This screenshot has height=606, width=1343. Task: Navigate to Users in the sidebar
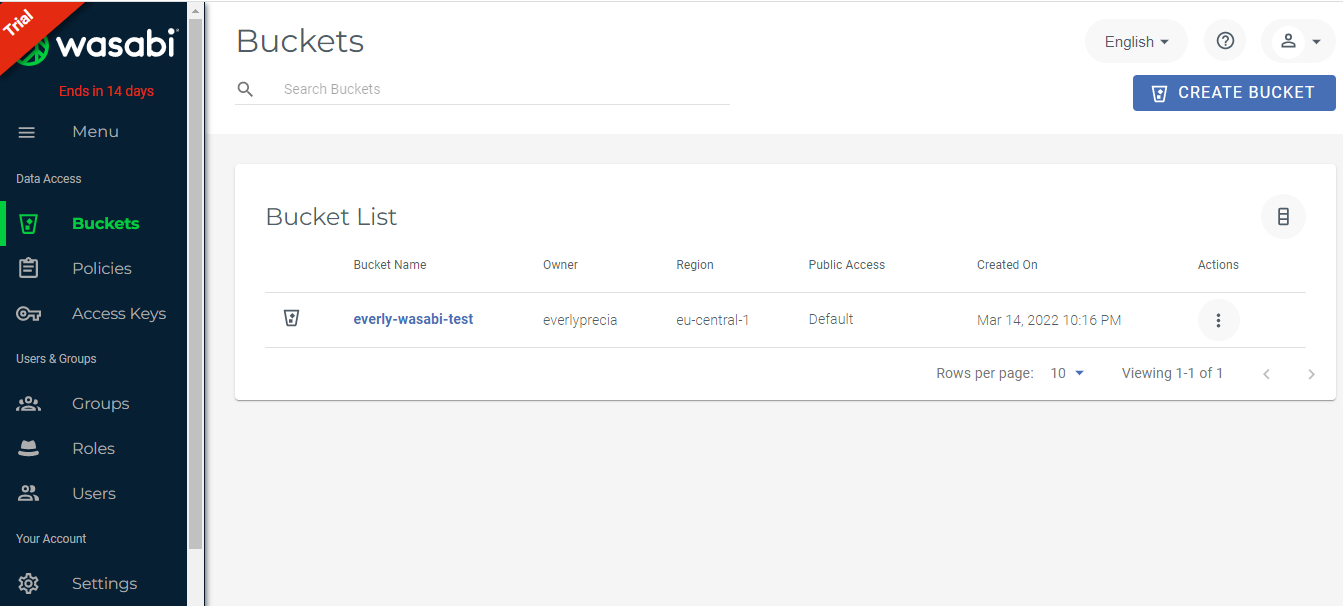94,493
